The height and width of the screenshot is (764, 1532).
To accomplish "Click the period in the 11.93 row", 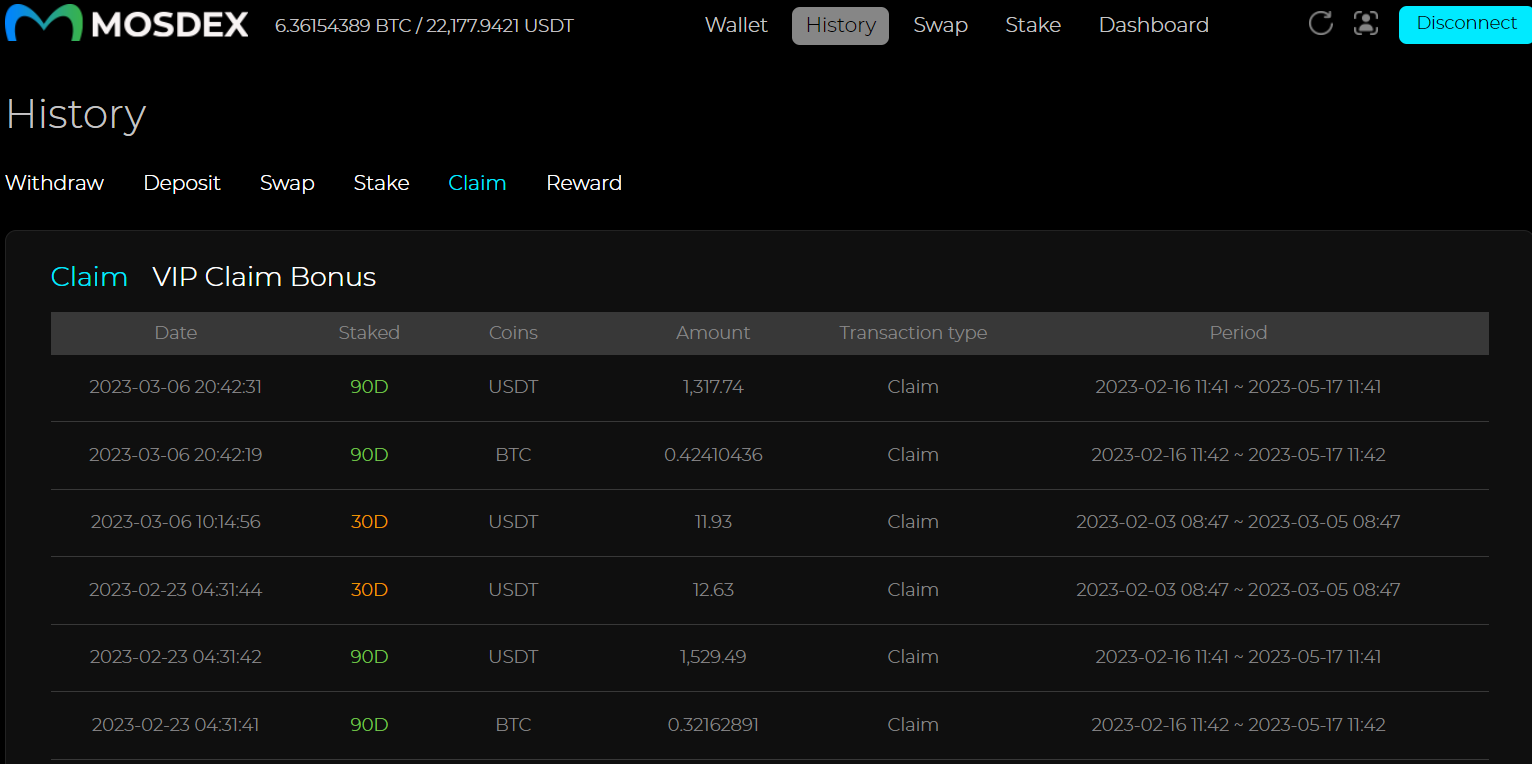I will (1238, 522).
